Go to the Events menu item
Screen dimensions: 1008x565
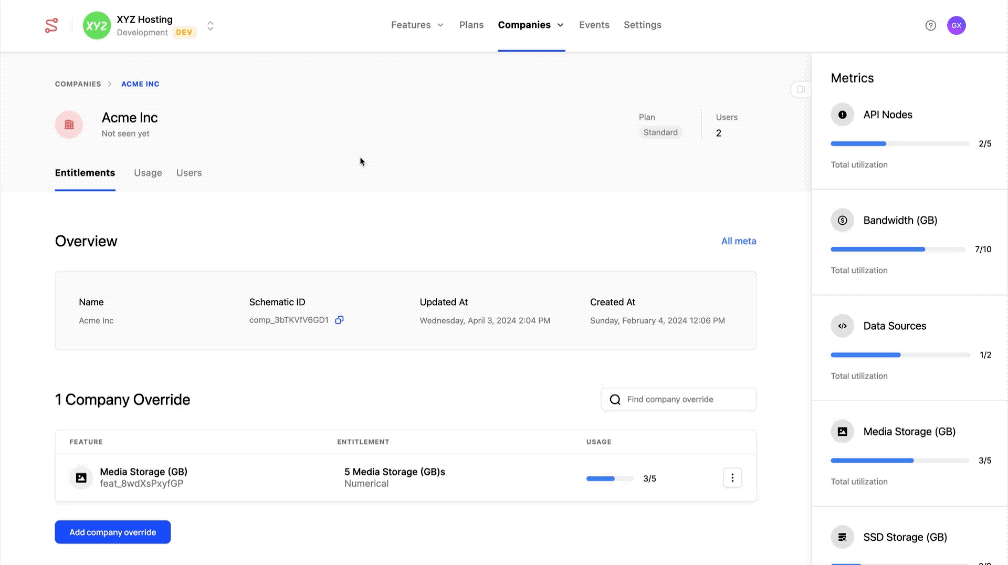point(594,25)
